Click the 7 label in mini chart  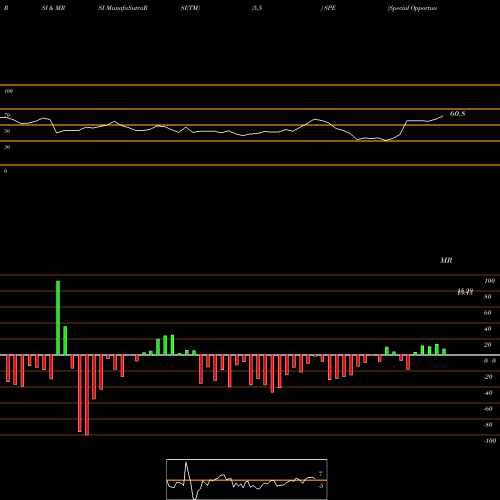[321, 474]
